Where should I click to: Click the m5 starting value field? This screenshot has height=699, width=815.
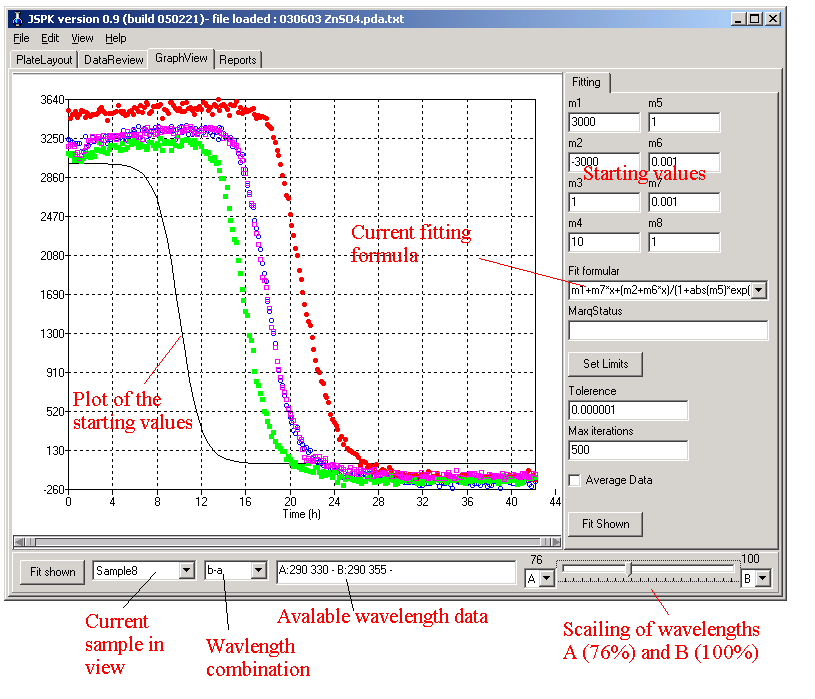tap(684, 122)
